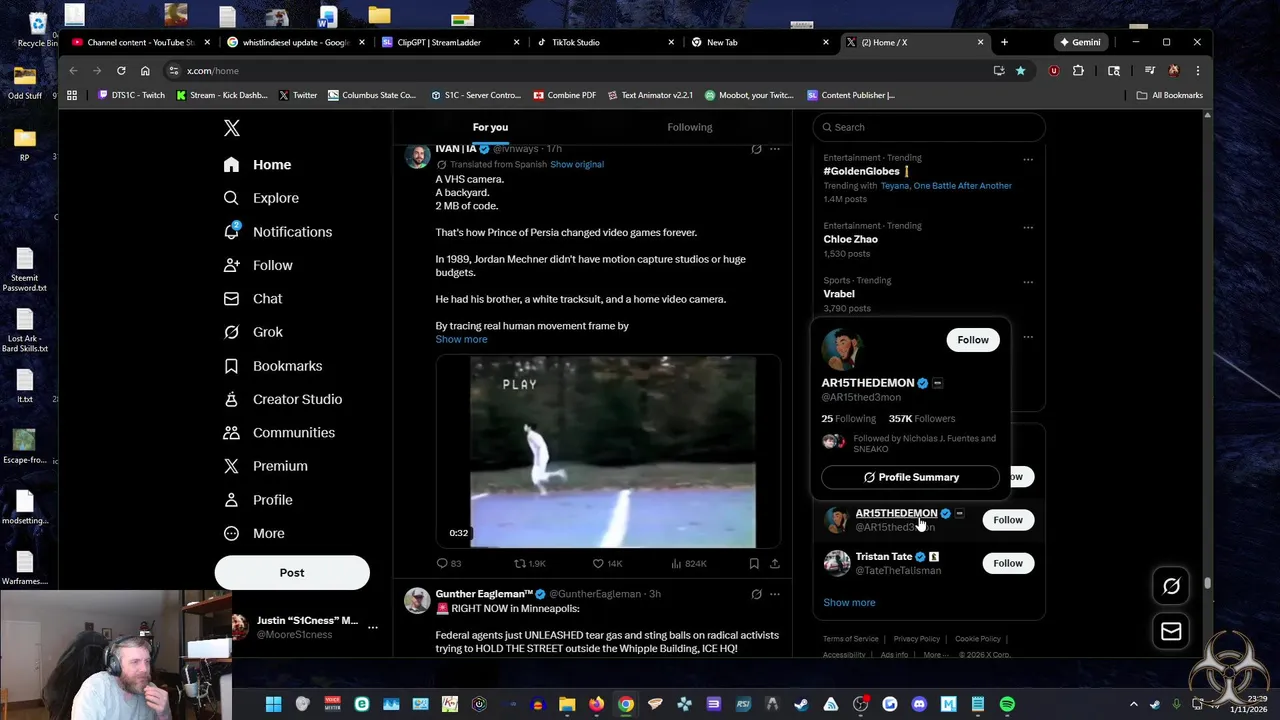
Task: Reload the page in Chrome
Action: (x=121, y=71)
